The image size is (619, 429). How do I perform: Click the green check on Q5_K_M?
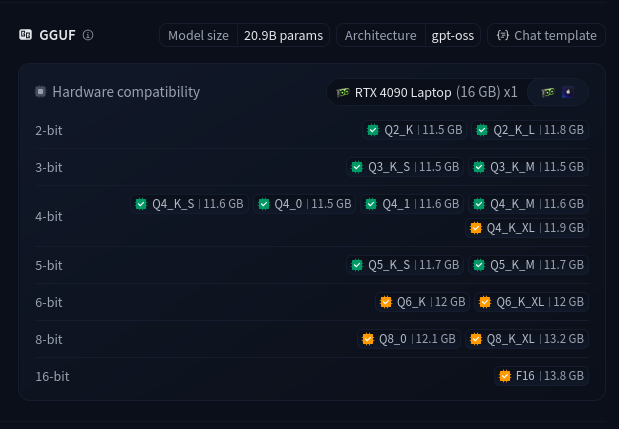pos(480,265)
